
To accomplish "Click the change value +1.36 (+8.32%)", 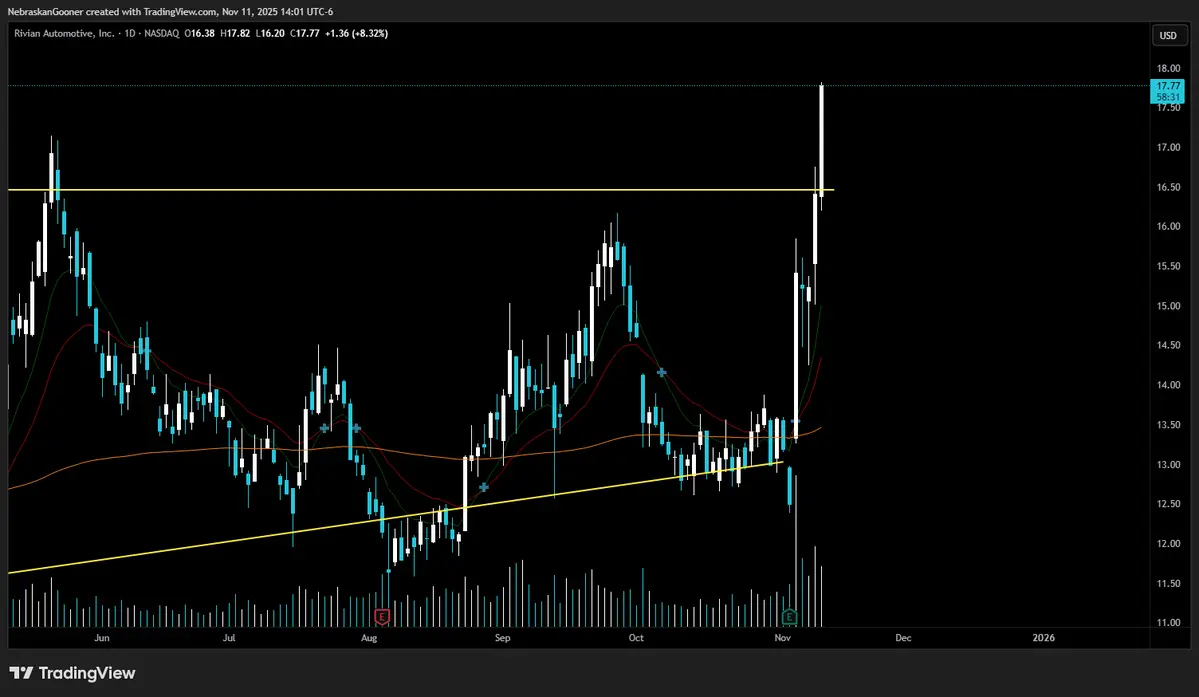I will tap(356, 34).
